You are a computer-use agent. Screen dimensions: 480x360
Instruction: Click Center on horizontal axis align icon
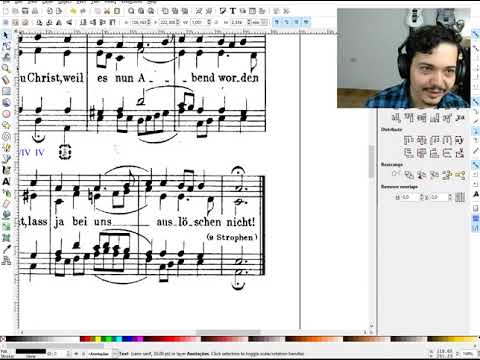tap(421, 117)
